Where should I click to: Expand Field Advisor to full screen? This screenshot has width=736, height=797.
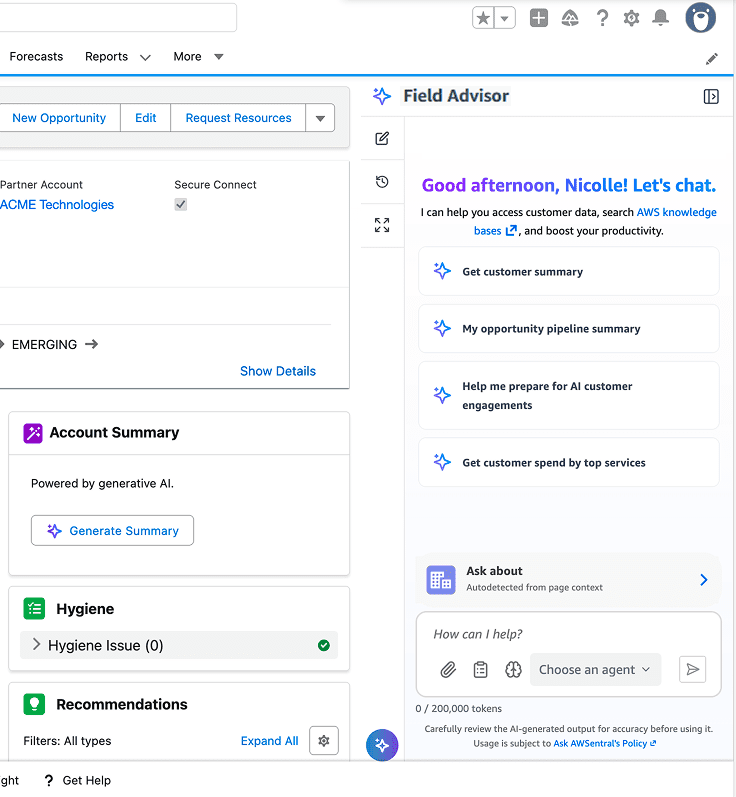click(382, 225)
